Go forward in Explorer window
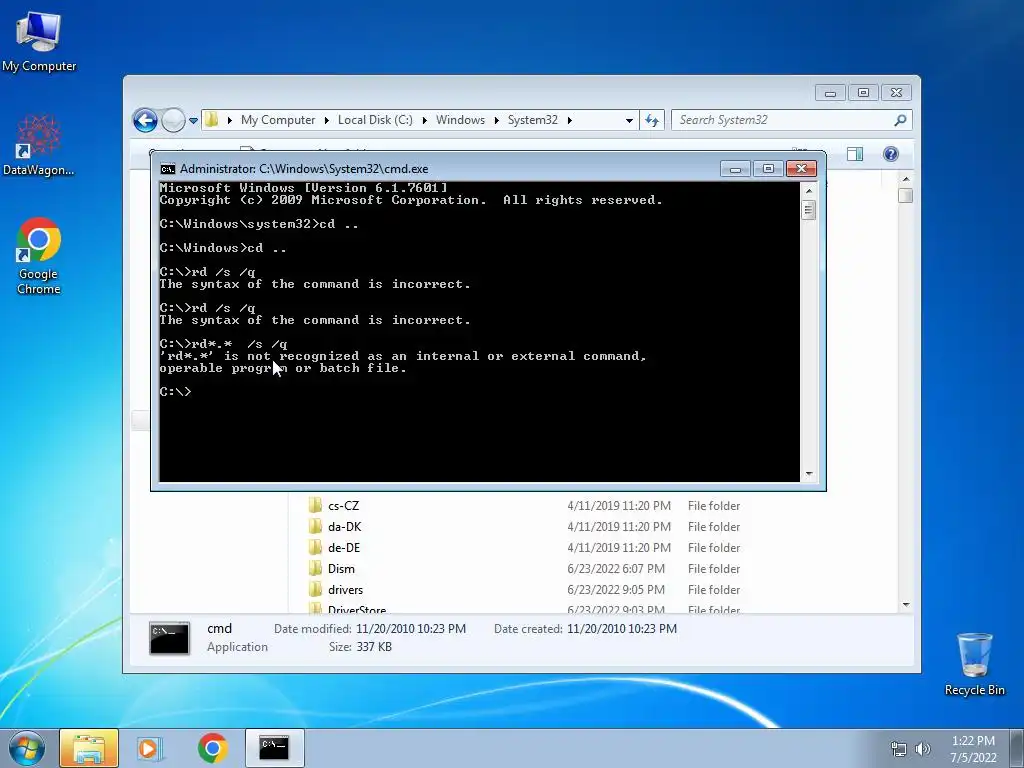This screenshot has height=768, width=1024. coord(173,120)
